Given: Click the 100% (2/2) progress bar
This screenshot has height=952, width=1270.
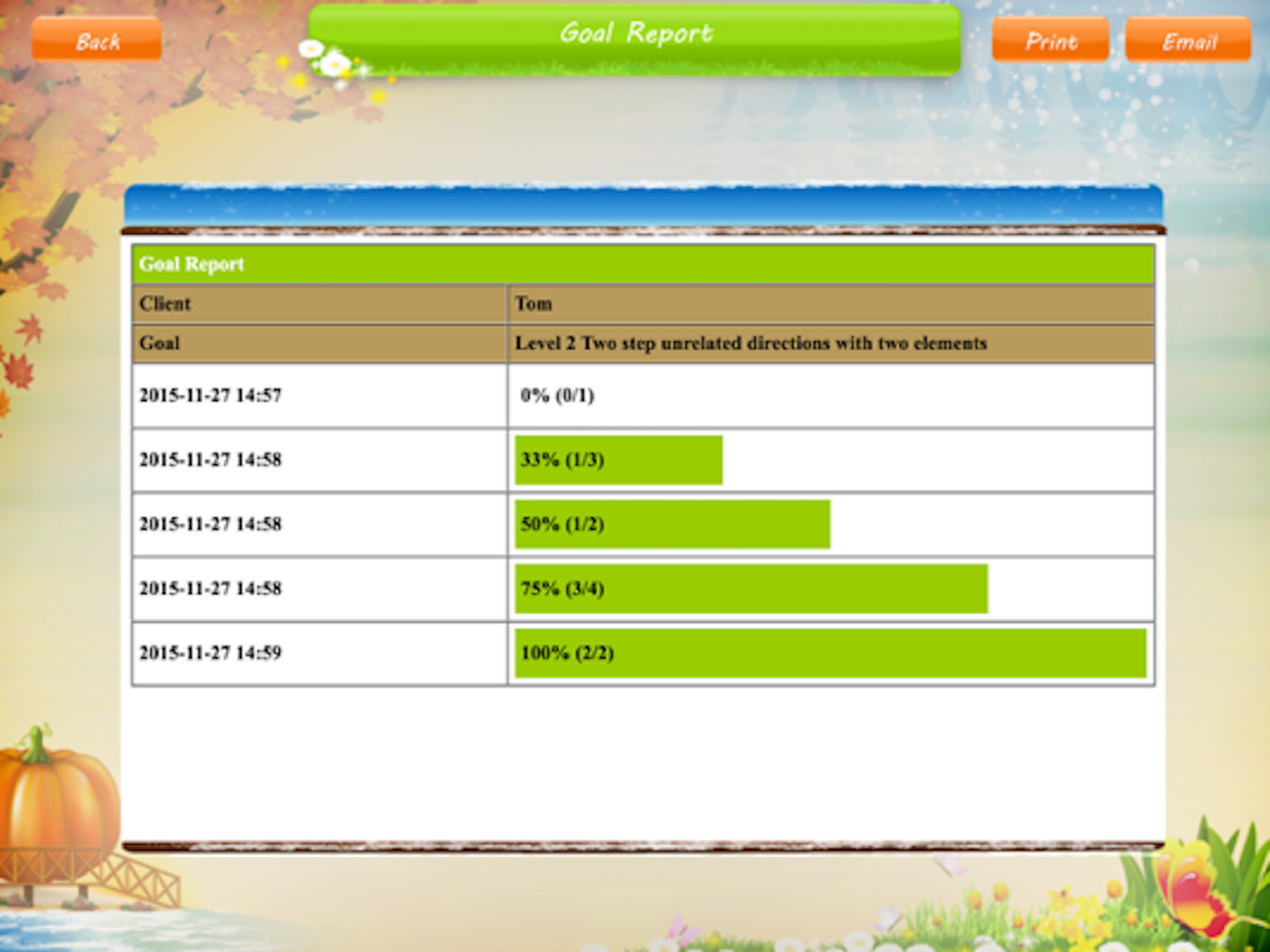Looking at the screenshot, I should click(830, 653).
